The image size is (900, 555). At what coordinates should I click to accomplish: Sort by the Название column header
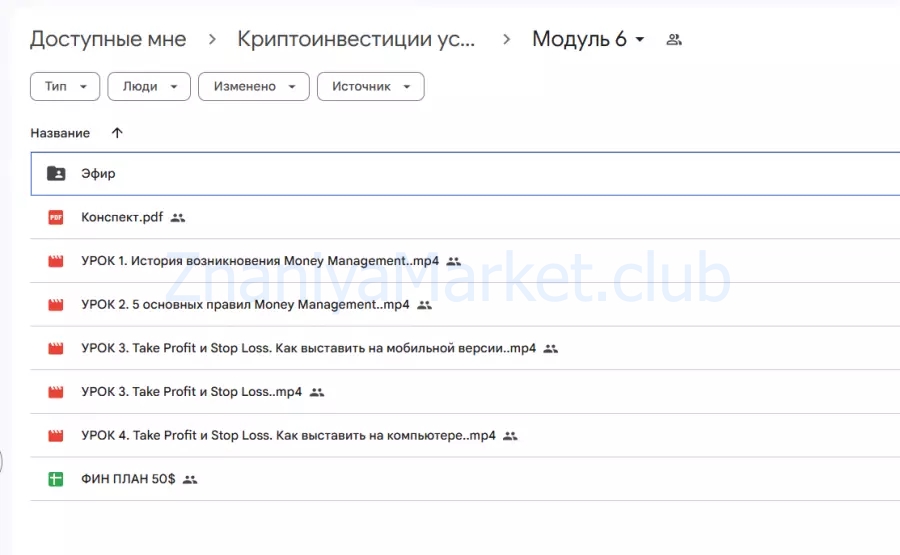(x=60, y=133)
